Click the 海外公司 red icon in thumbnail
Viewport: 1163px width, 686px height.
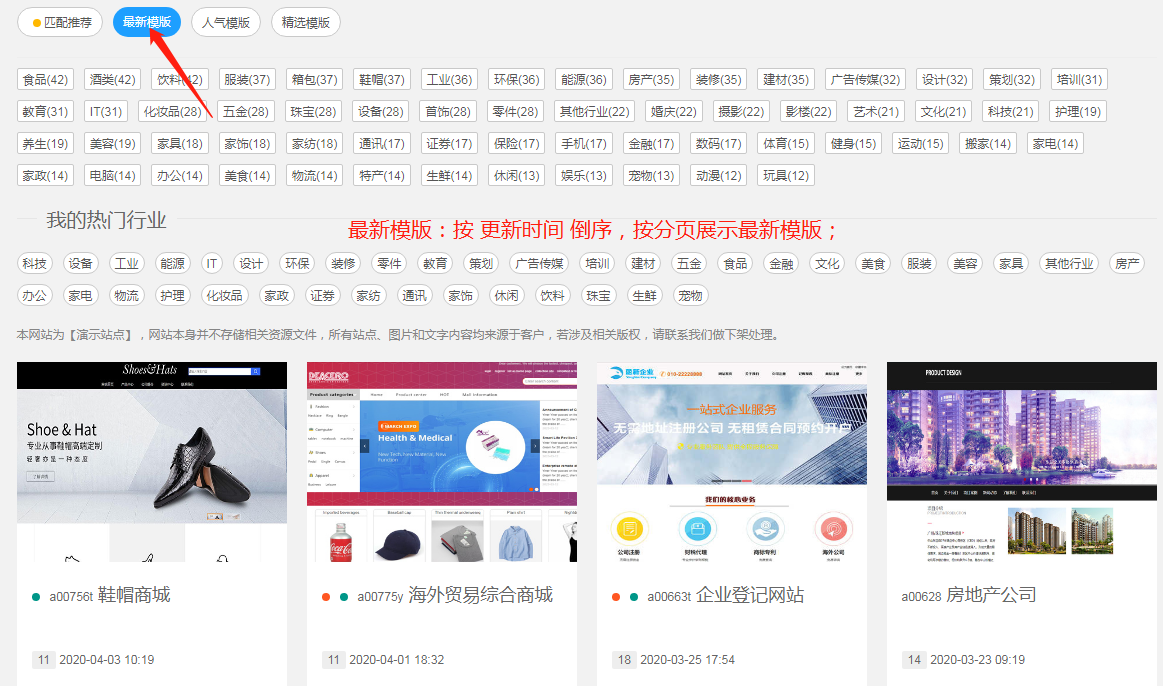point(834,529)
